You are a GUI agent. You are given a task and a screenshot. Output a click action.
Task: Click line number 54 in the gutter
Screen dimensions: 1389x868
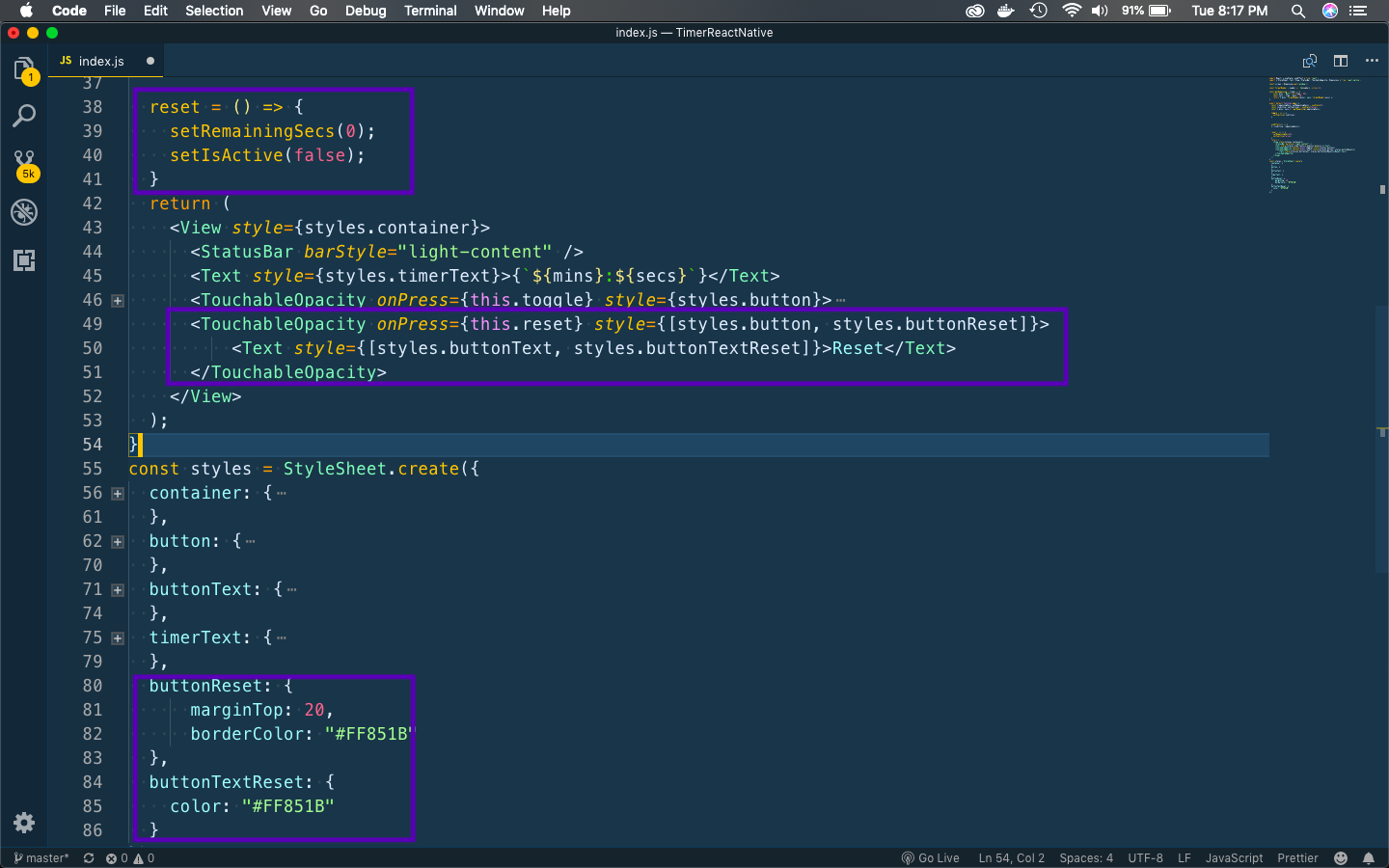93,445
